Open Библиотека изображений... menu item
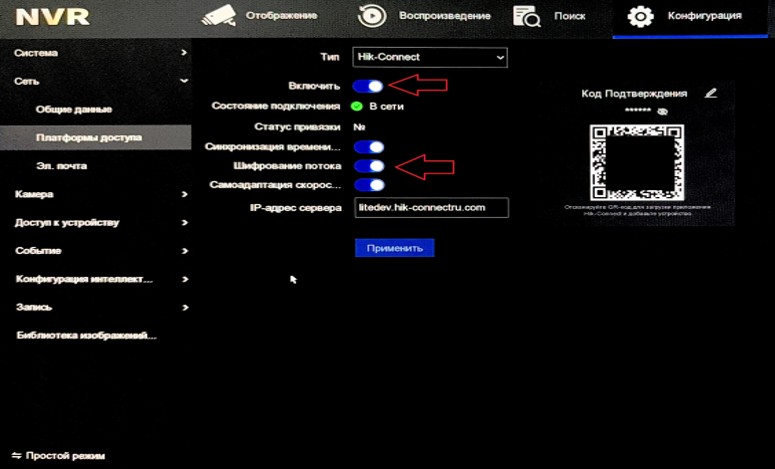 click(x=86, y=336)
